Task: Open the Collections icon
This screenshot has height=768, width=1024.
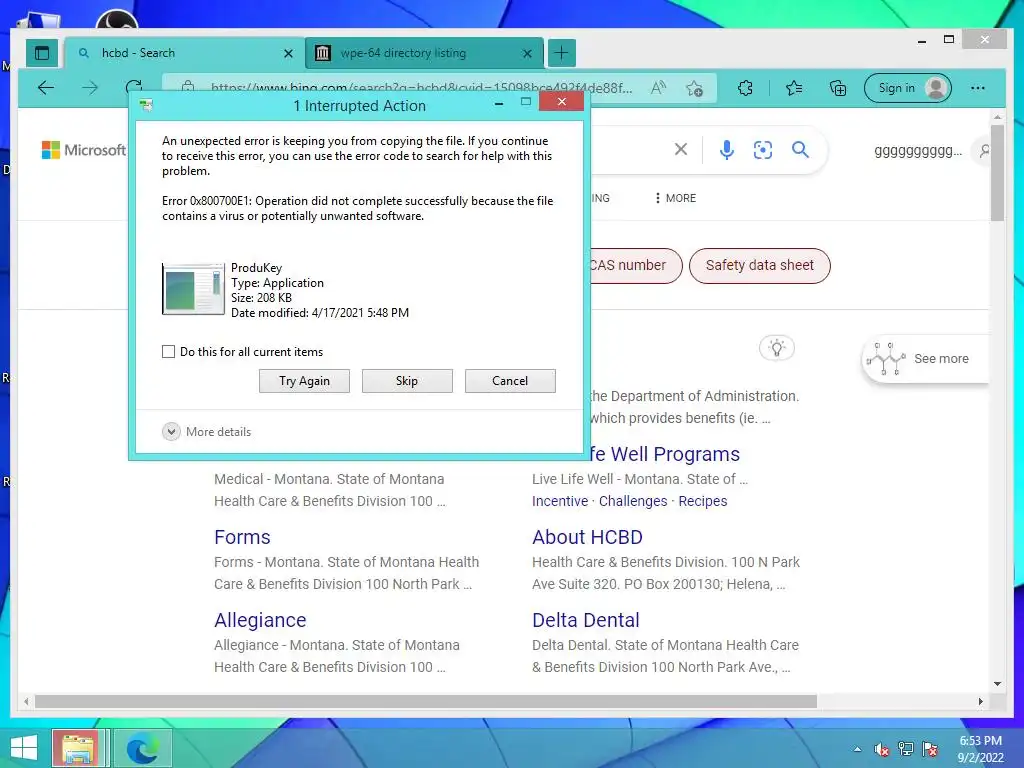Action: click(838, 88)
